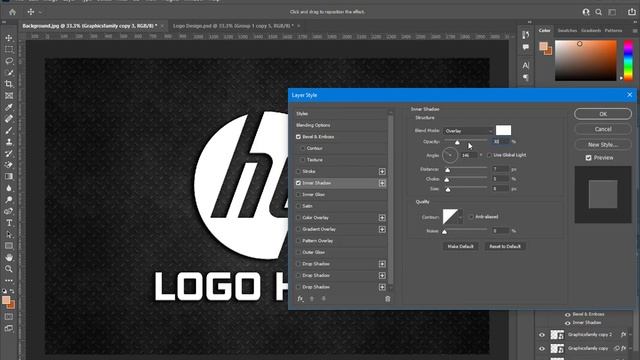This screenshot has height=360, width=640.
Task: Expand the icon panel dock arrows
Action: pyautogui.click(x=529, y=22)
